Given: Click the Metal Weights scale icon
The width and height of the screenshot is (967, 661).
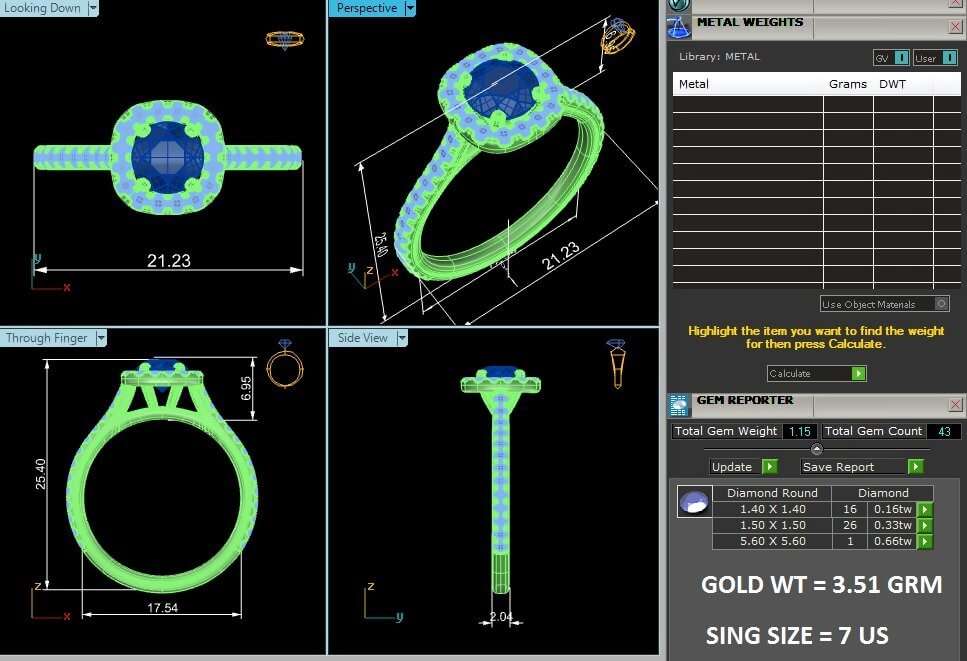Looking at the screenshot, I should (x=679, y=27).
